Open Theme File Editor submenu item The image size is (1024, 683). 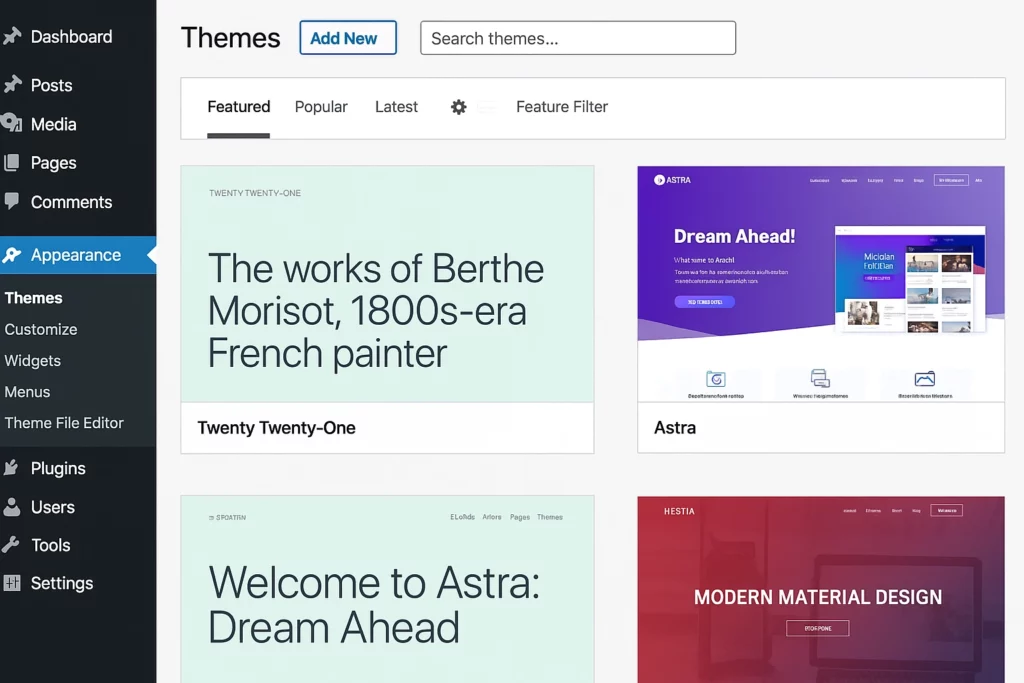click(x=64, y=423)
